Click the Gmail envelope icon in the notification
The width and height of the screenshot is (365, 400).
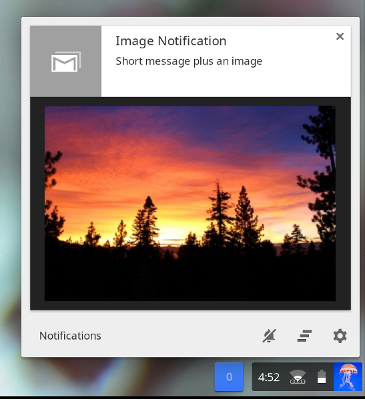[66, 62]
